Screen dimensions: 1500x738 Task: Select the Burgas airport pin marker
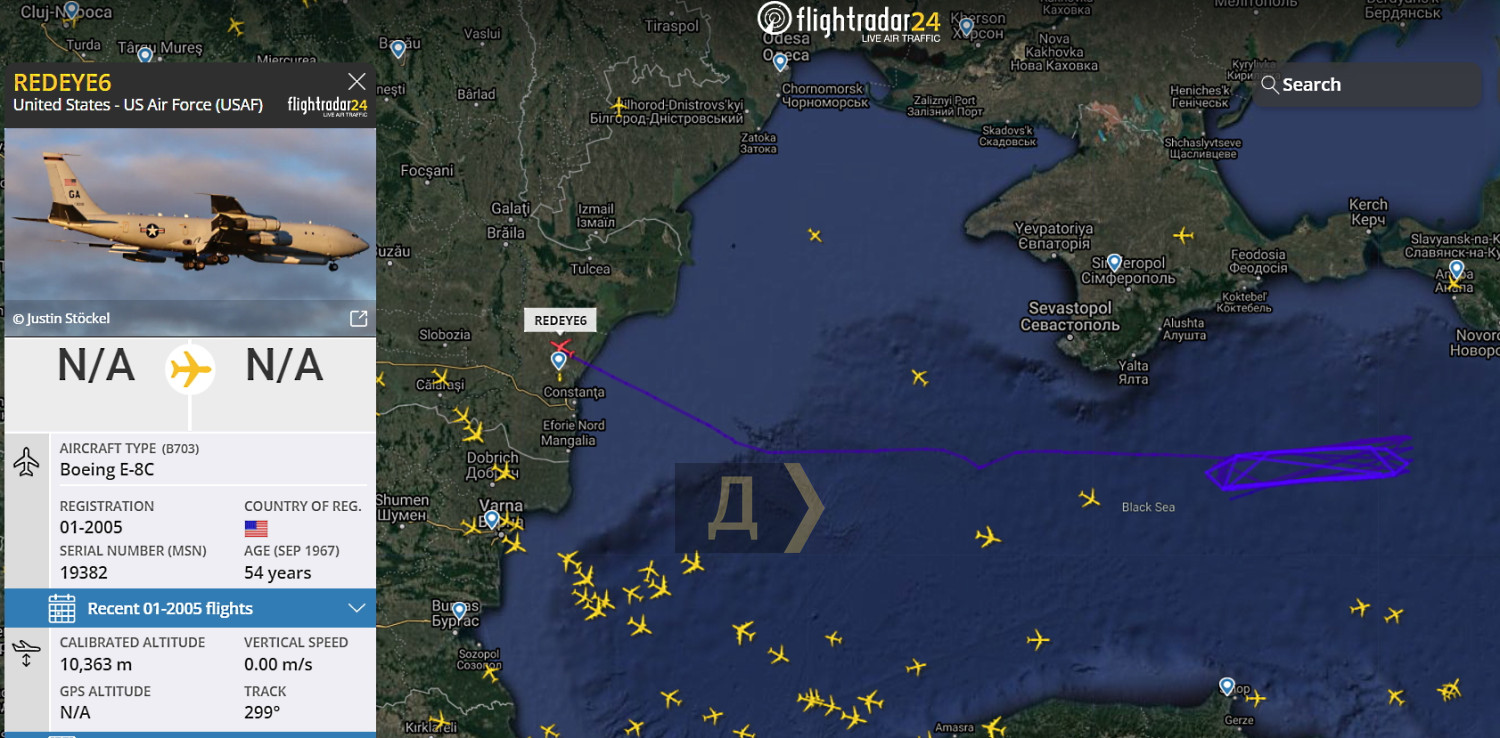point(459,610)
